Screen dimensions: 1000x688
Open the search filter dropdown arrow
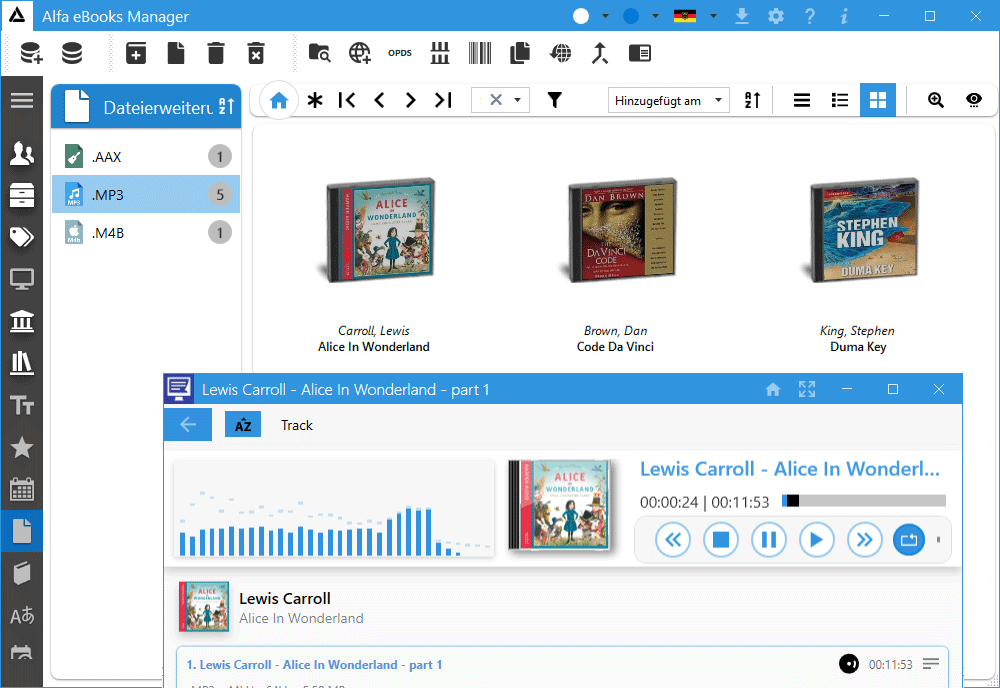coord(517,100)
